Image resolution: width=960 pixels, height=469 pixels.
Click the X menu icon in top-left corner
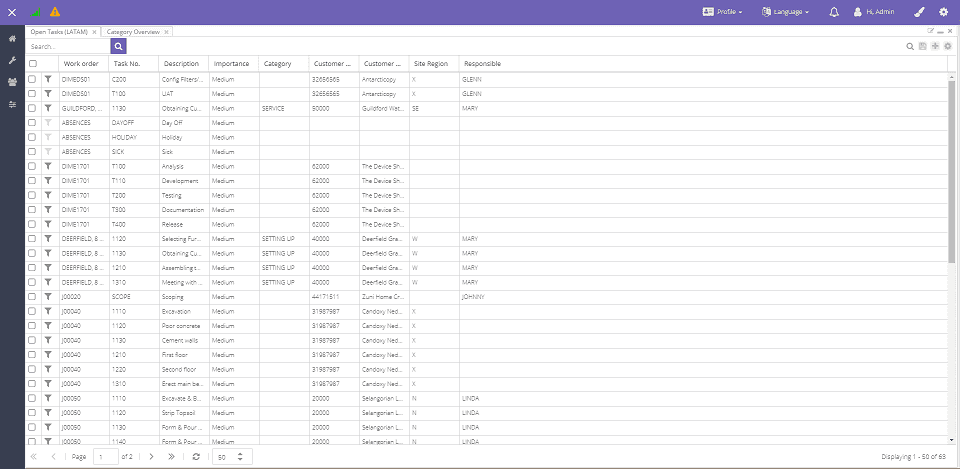coord(12,12)
